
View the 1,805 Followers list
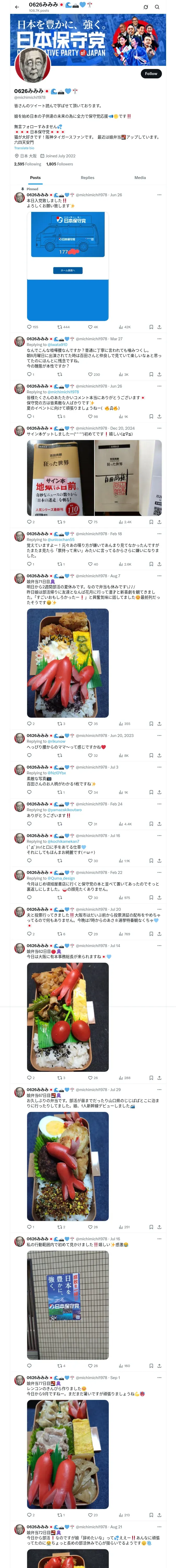(59, 164)
